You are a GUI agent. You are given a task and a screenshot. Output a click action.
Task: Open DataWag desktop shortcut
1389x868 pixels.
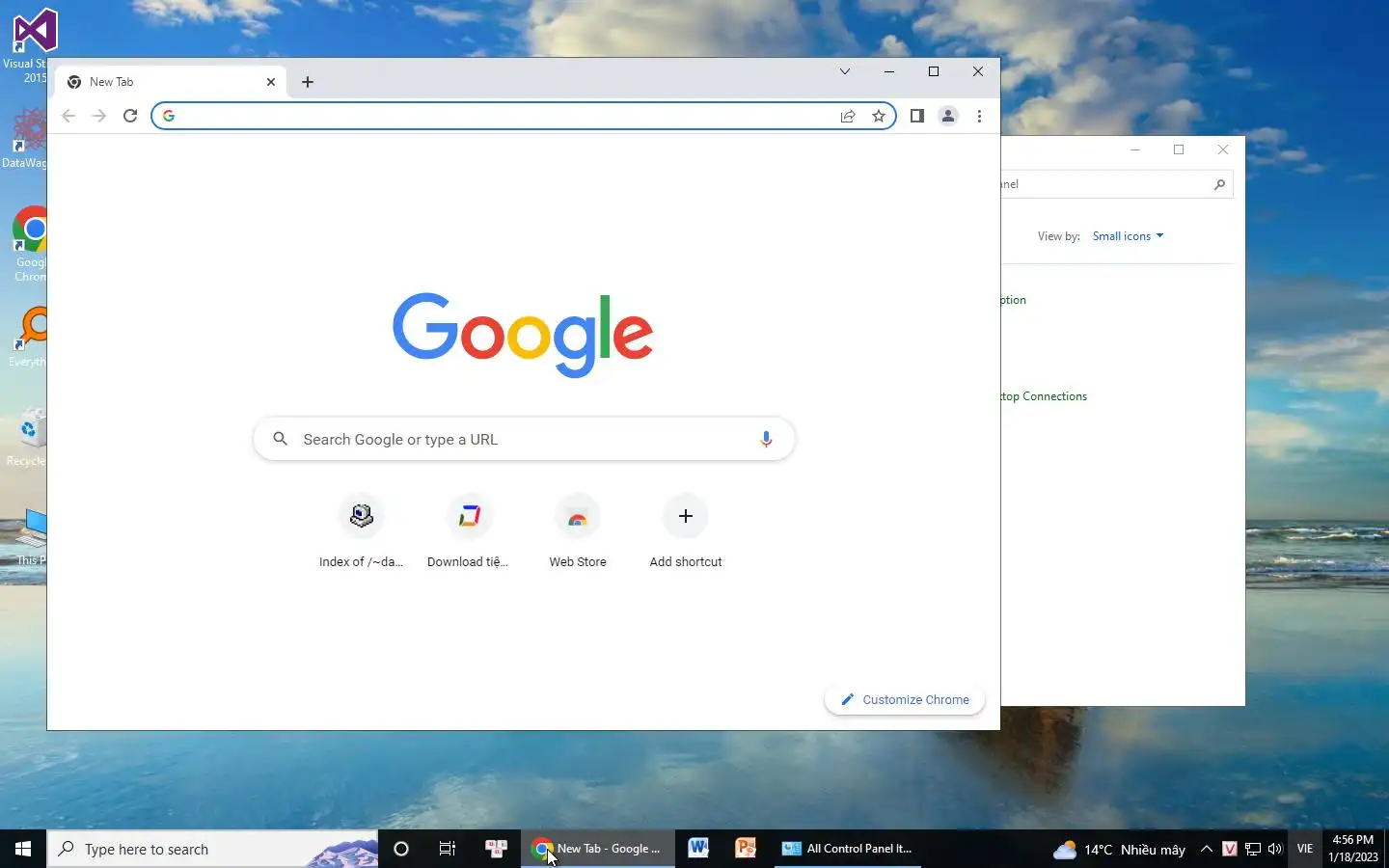click(x=25, y=138)
